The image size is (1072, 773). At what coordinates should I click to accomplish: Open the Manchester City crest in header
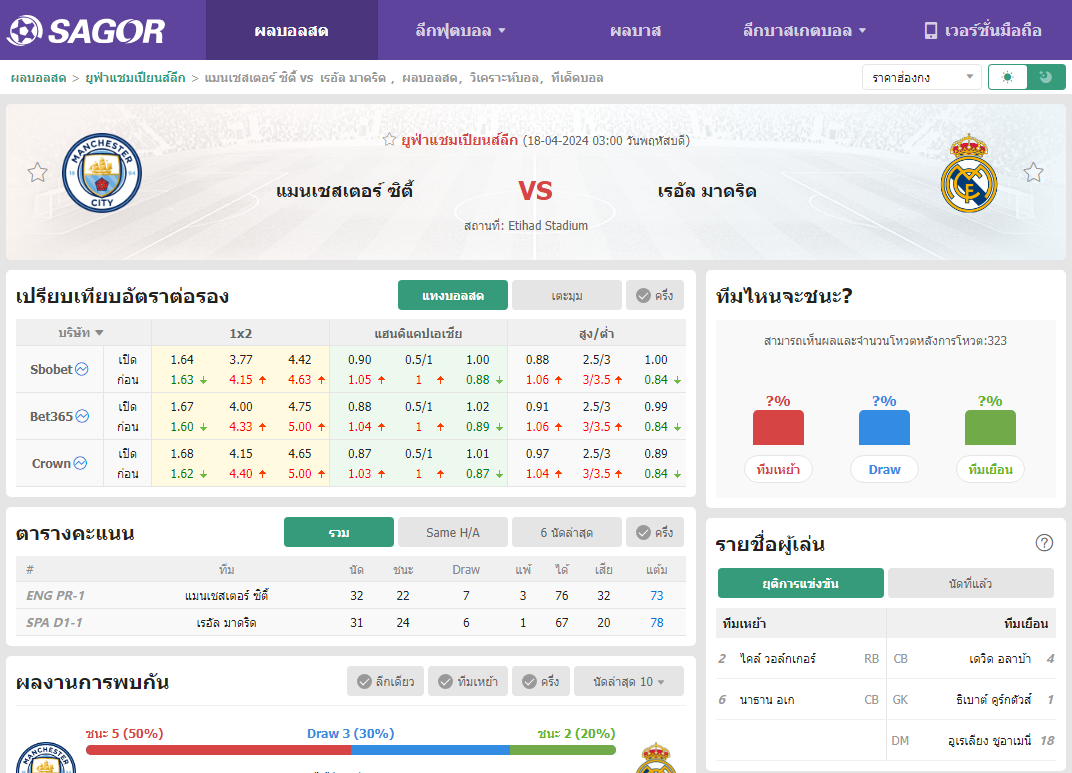point(102,172)
